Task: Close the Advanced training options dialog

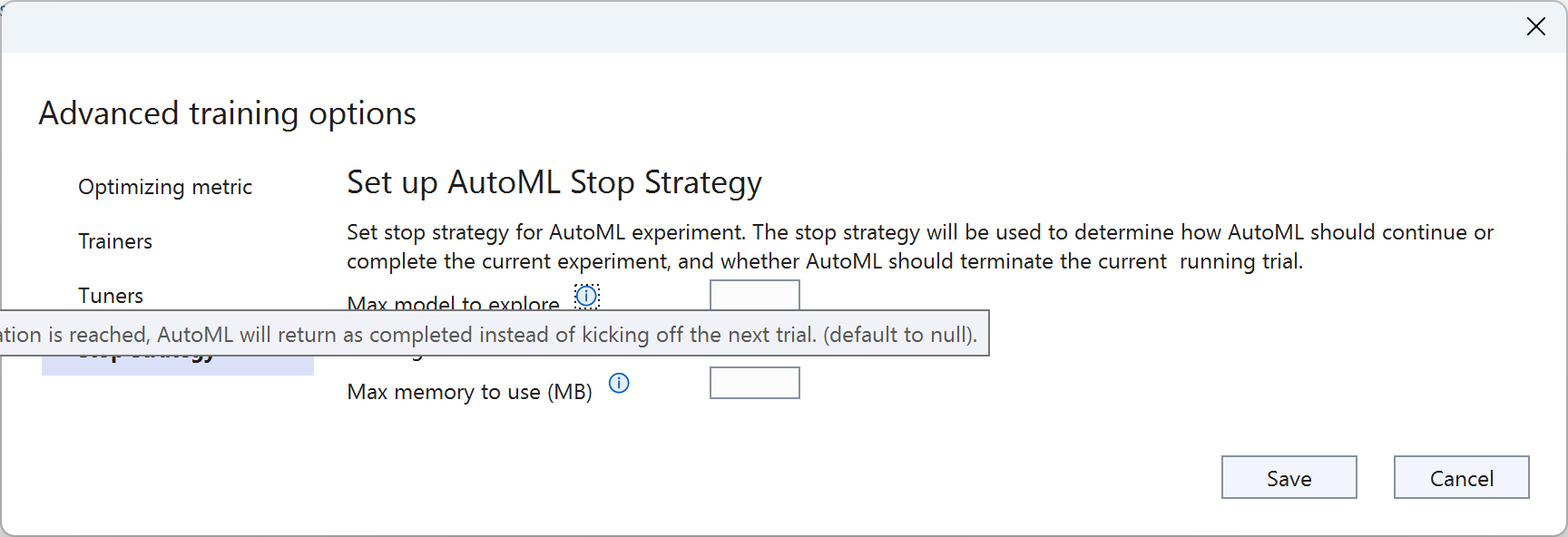Action: pos(1535,26)
